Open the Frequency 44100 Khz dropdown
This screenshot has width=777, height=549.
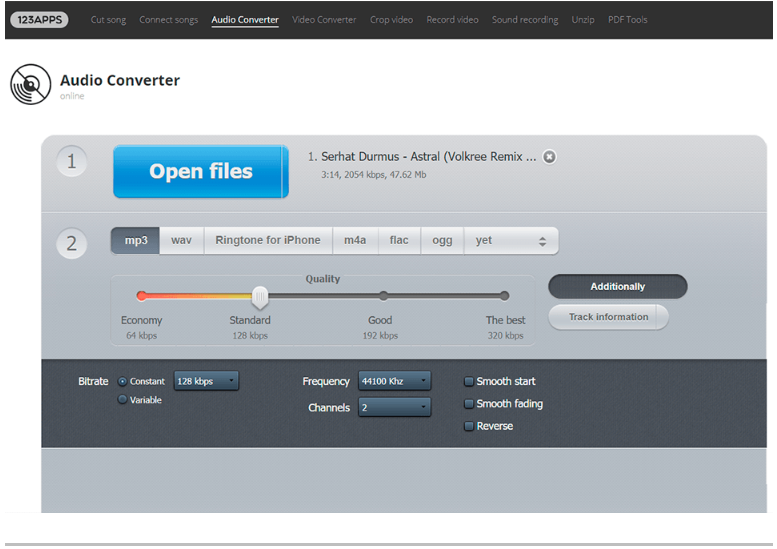tap(394, 381)
